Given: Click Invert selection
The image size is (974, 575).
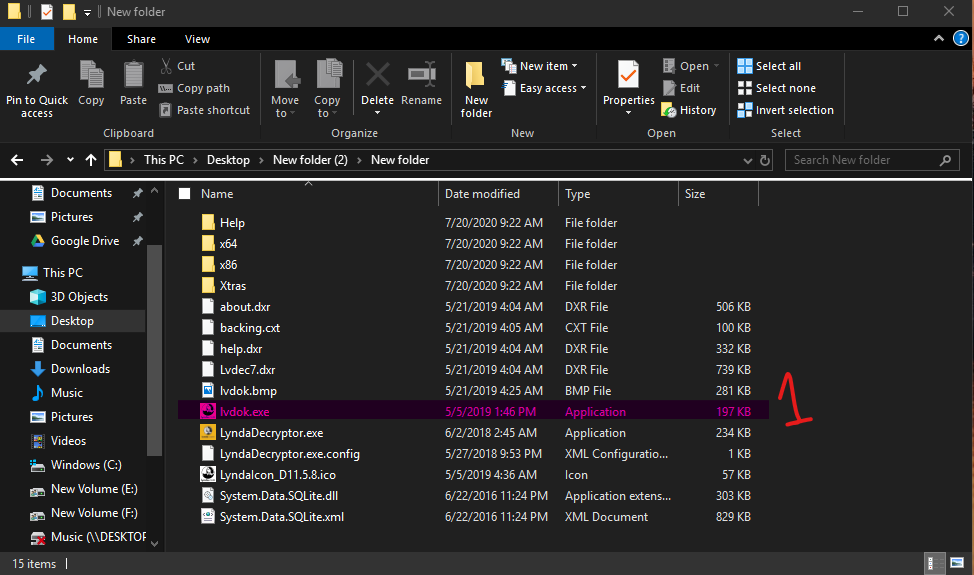Looking at the screenshot, I should point(786,110).
